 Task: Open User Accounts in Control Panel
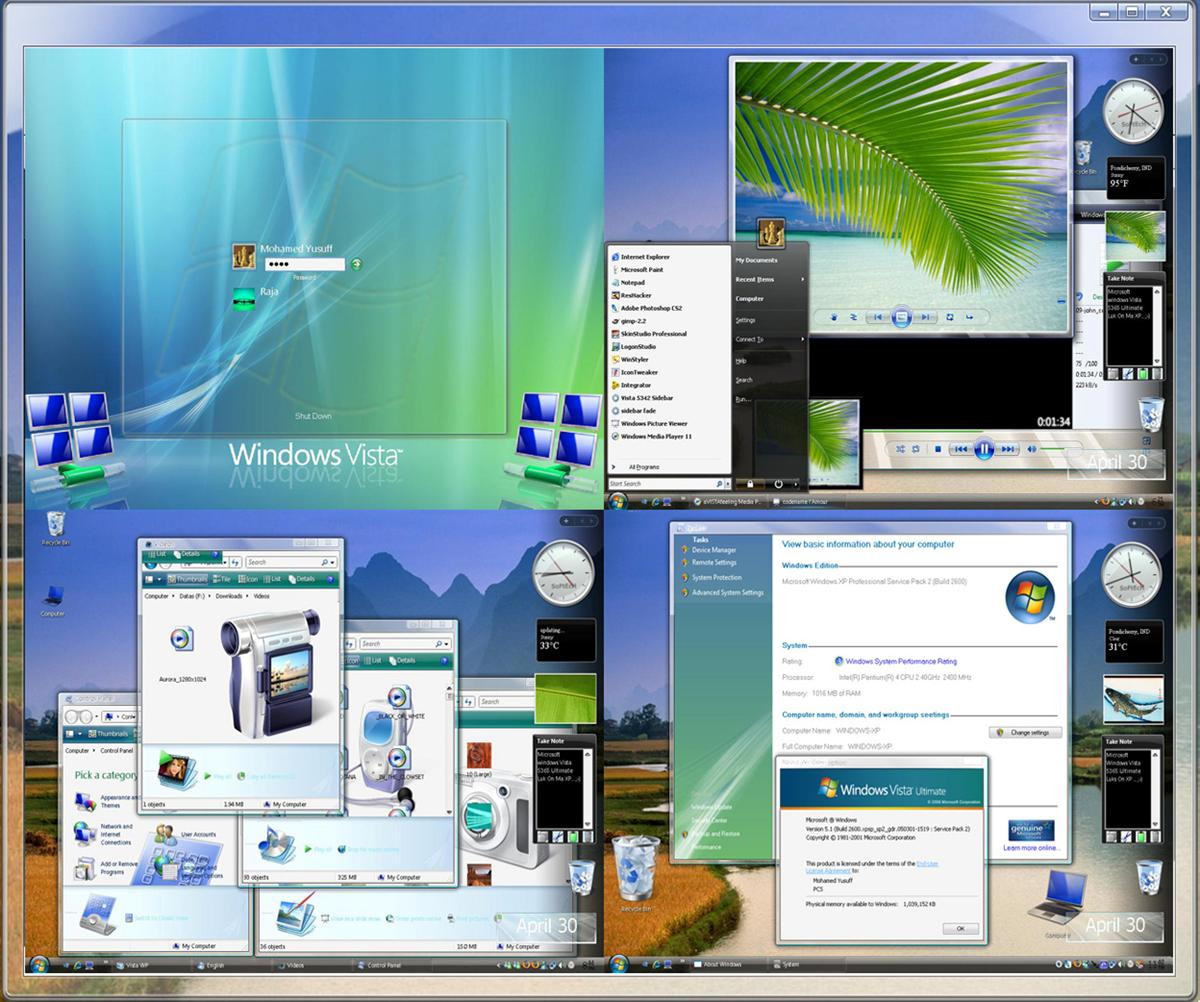186,835
